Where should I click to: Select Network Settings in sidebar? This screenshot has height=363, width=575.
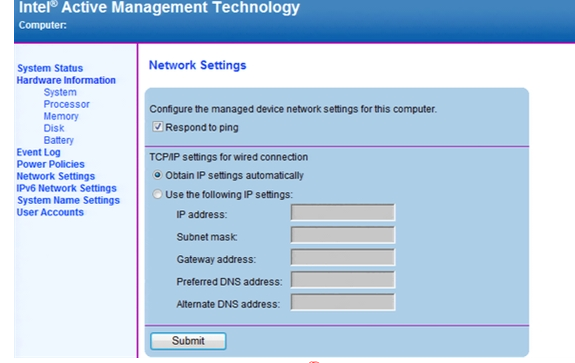(56, 176)
